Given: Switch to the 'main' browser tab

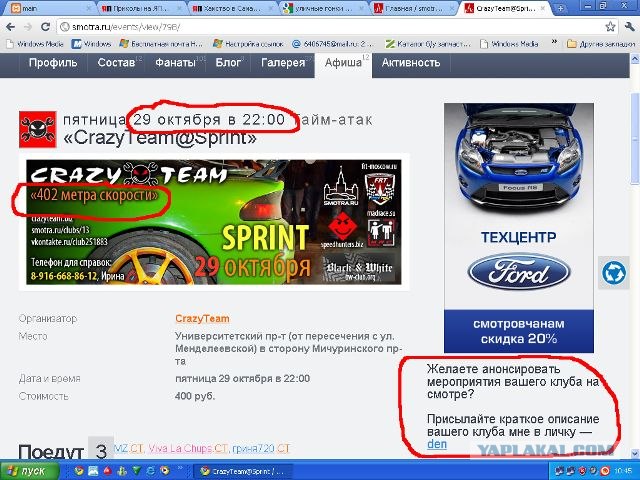Looking at the screenshot, I should 48,8.
